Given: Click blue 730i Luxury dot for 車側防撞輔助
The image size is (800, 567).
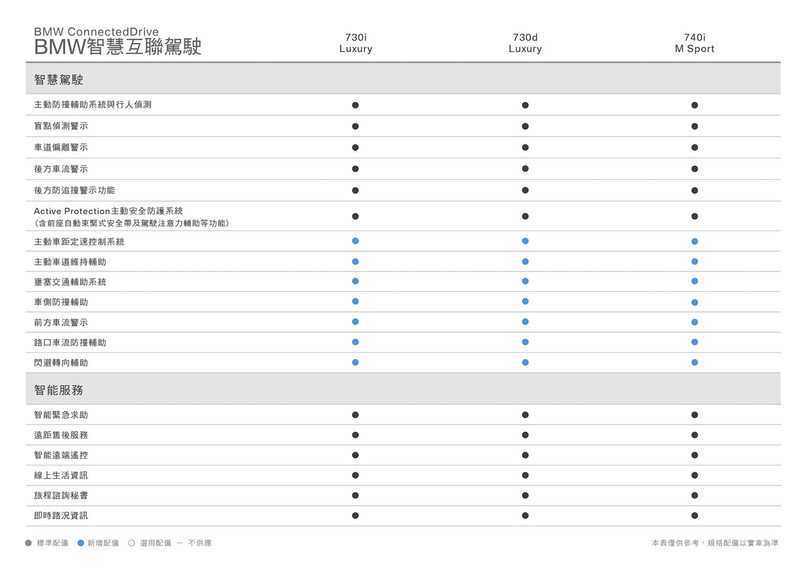Looking at the screenshot, I should [x=355, y=301].
